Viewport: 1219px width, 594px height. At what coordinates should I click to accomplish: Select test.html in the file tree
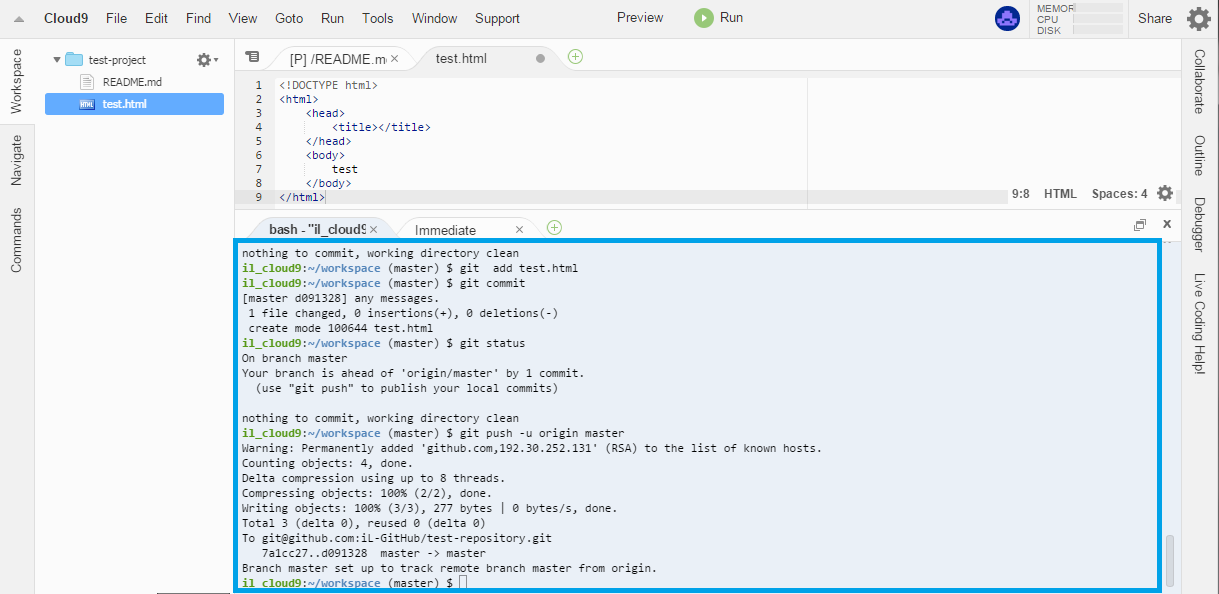point(134,104)
